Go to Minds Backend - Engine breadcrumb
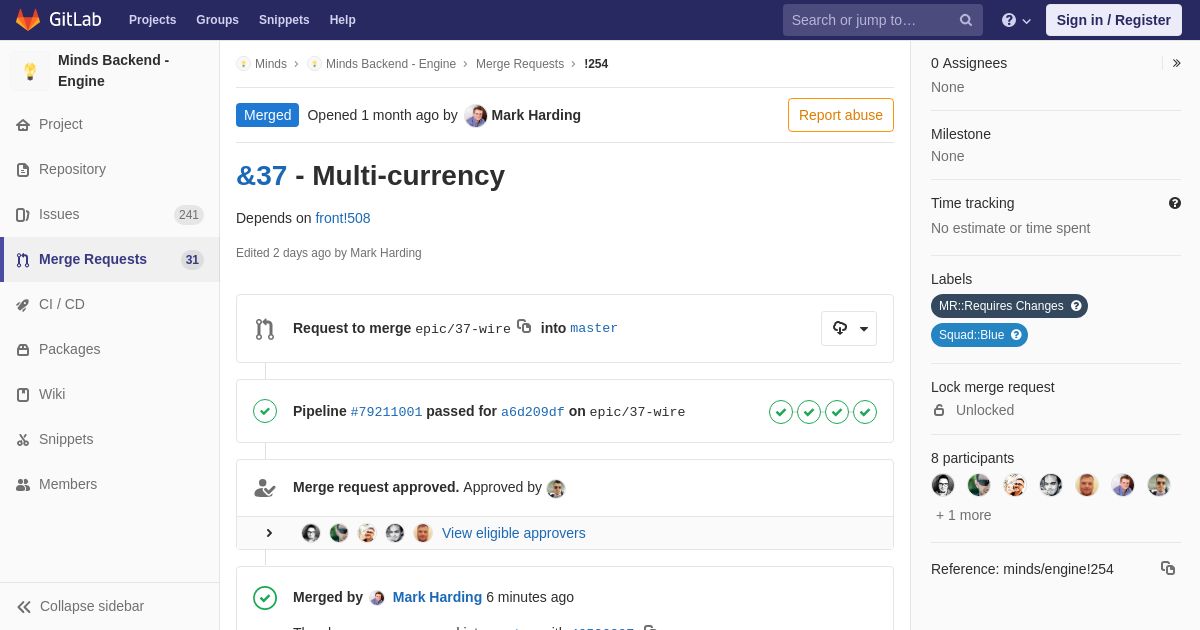 click(391, 64)
